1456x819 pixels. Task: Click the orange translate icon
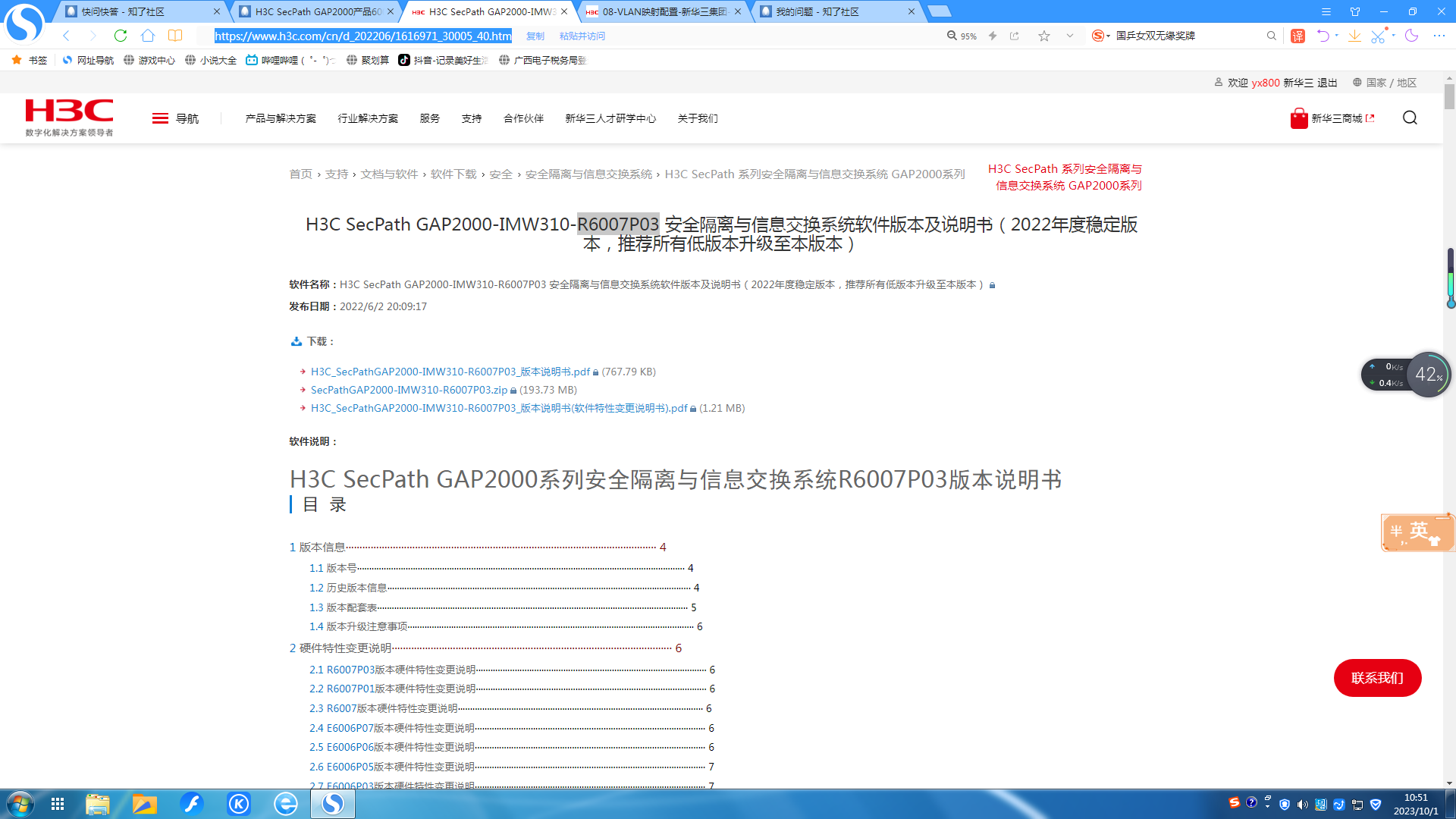point(1298,36)
